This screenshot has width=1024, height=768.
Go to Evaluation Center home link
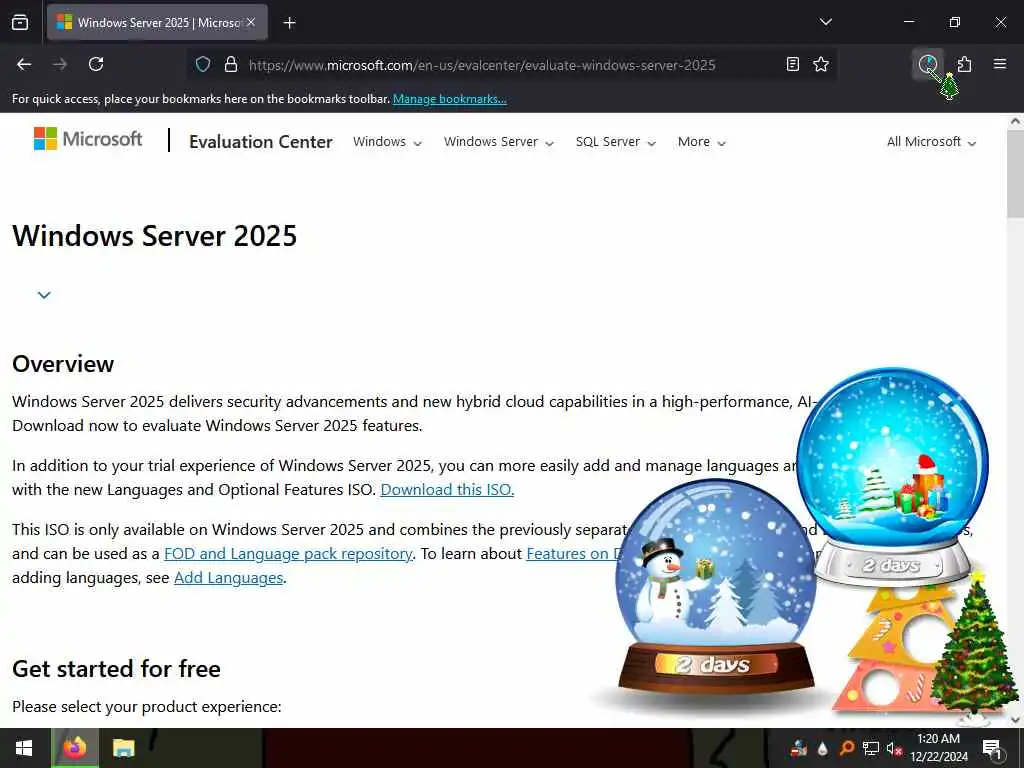pyautogui.click(x=261, y=142)
